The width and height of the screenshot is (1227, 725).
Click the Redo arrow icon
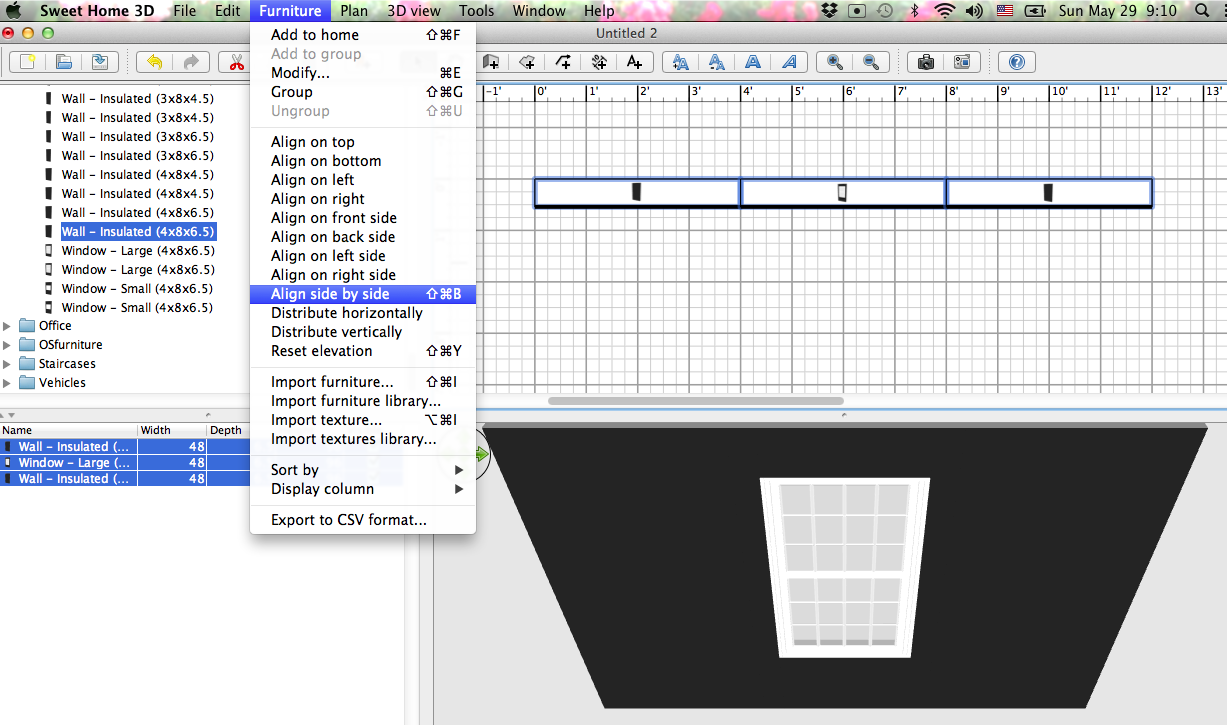[191, 62]
